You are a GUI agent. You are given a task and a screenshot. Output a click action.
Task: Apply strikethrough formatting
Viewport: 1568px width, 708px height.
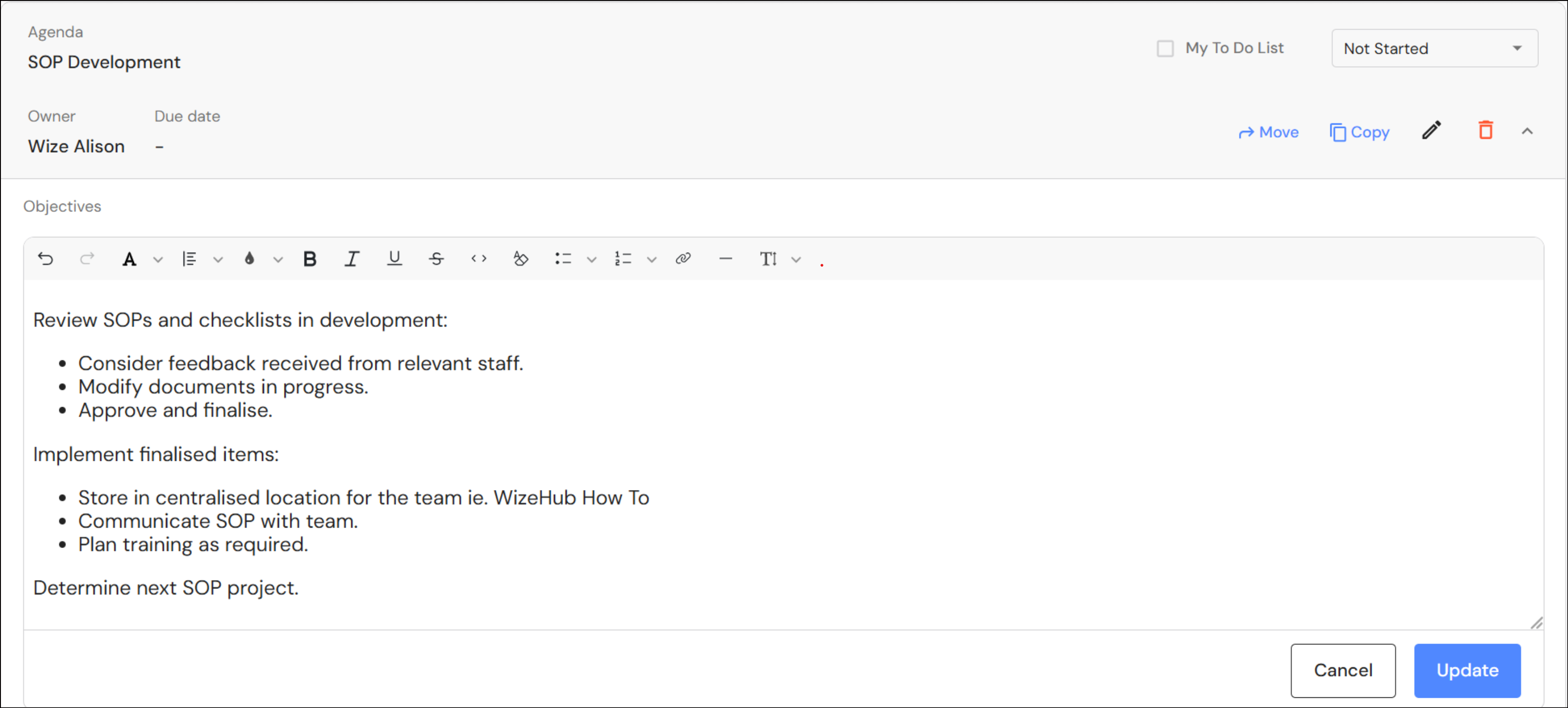coord(436,259)
